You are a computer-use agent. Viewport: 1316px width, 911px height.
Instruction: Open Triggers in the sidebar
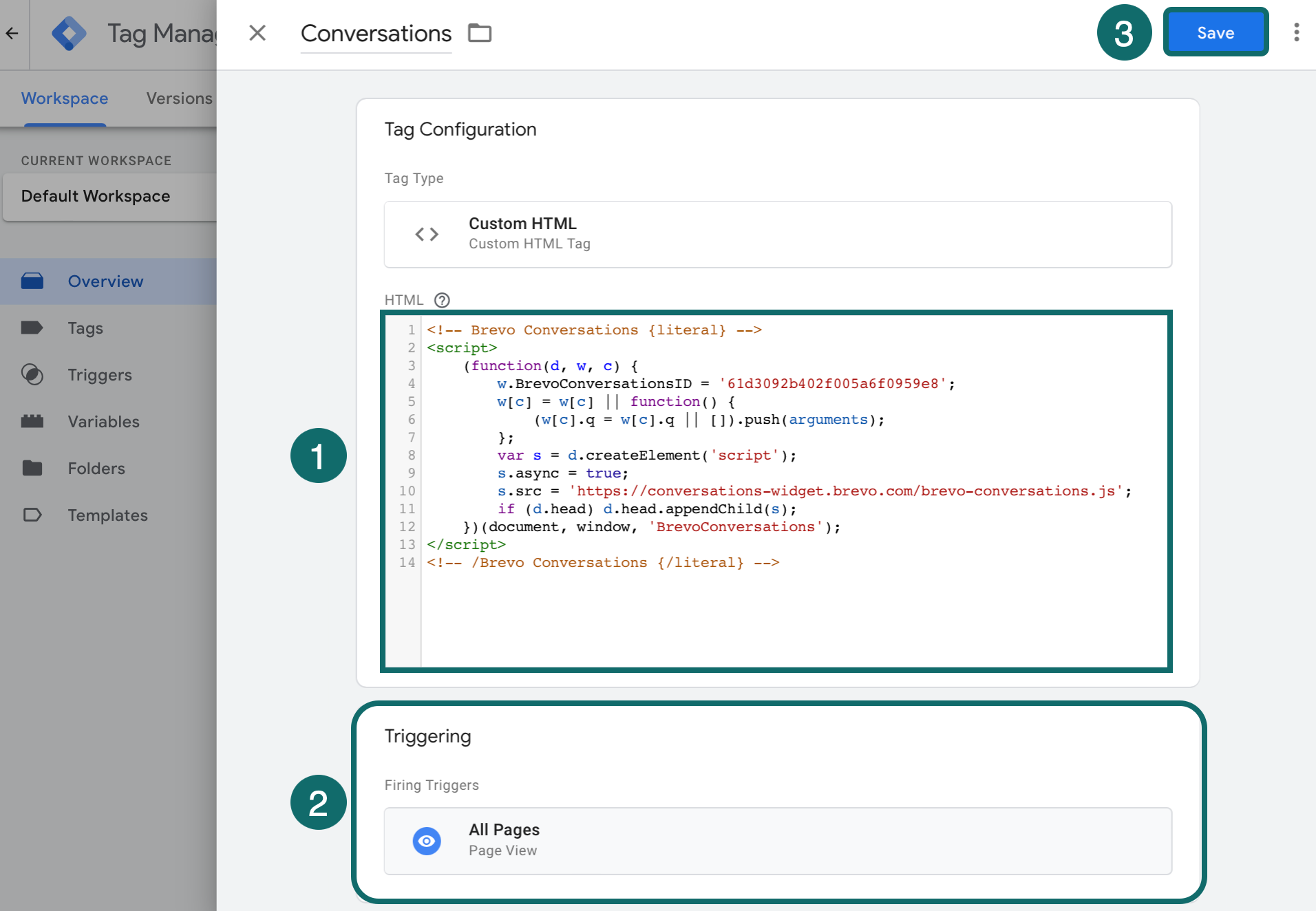108,375
